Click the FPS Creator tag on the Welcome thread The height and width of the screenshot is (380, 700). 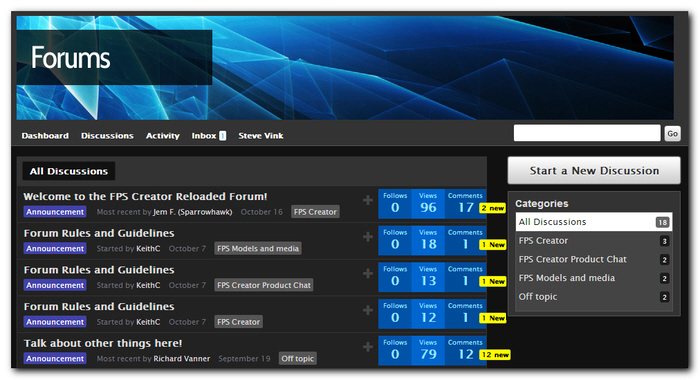pyautogui.click(x=315, y=212)
